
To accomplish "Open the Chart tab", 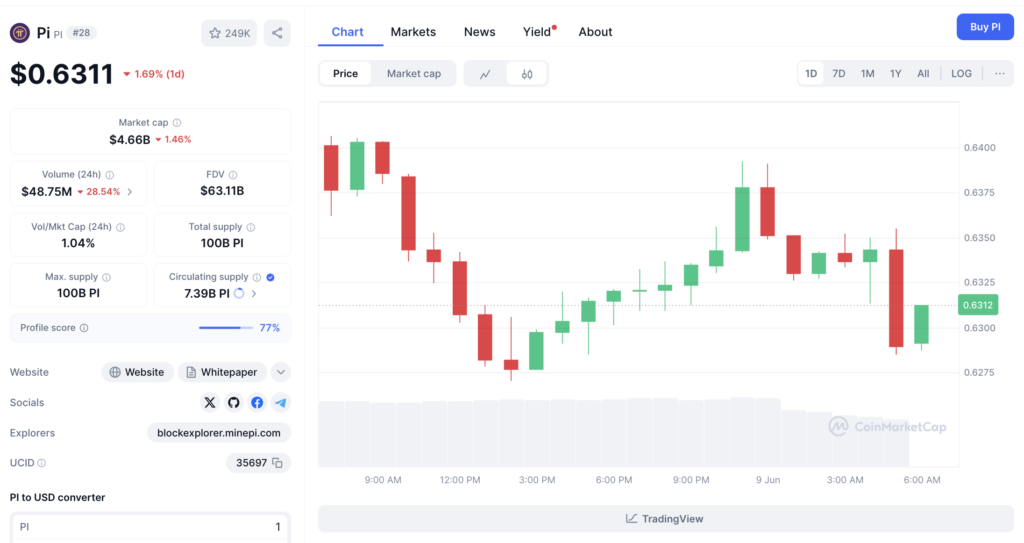I will (347, 32).
